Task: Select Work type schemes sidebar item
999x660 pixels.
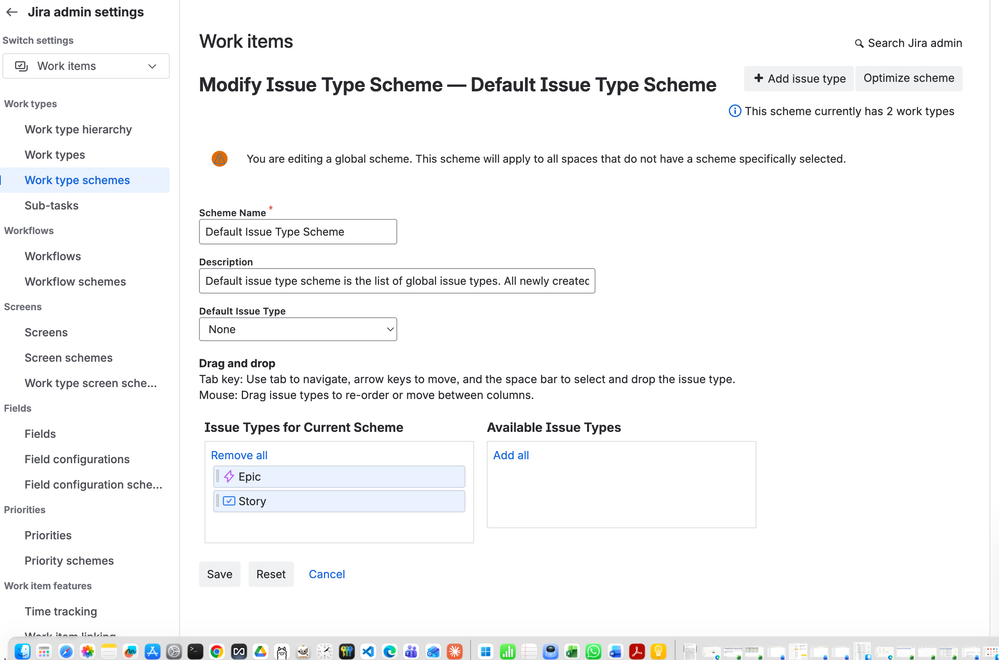Action: pyautogui.click(x=77, y=180)
